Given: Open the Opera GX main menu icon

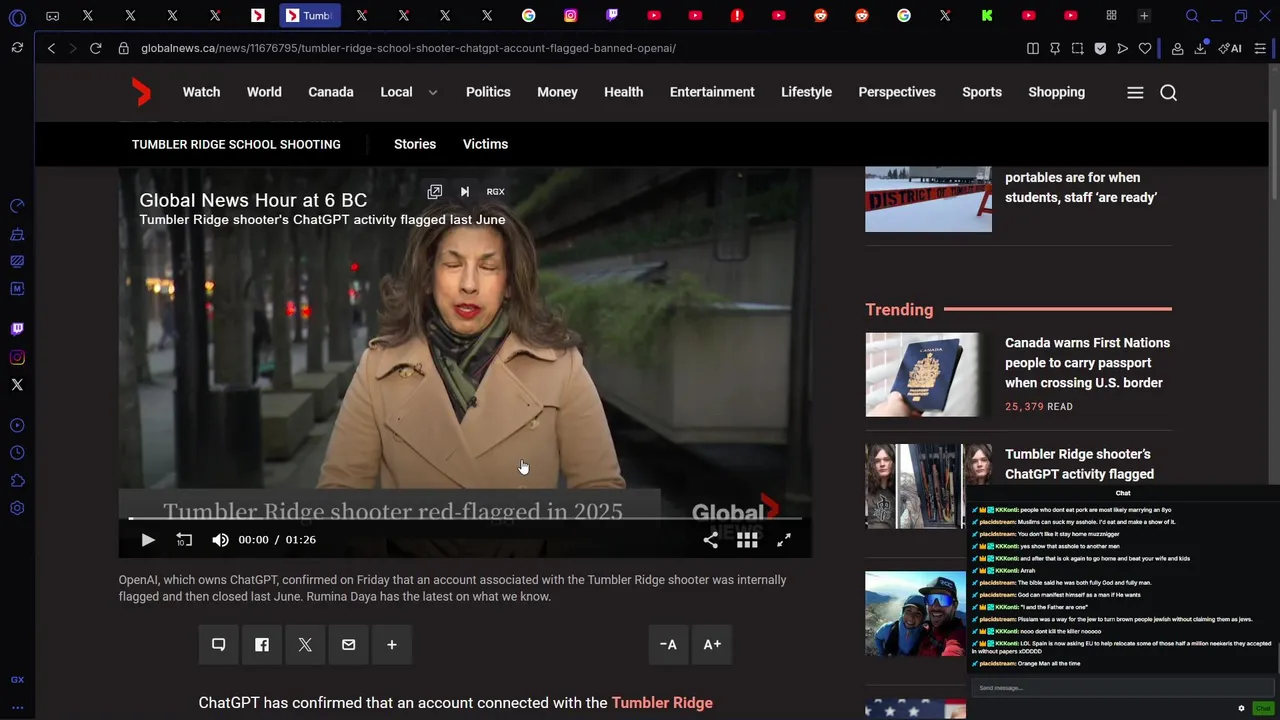Looking at the screenshot, I should (x=17, y=16).
